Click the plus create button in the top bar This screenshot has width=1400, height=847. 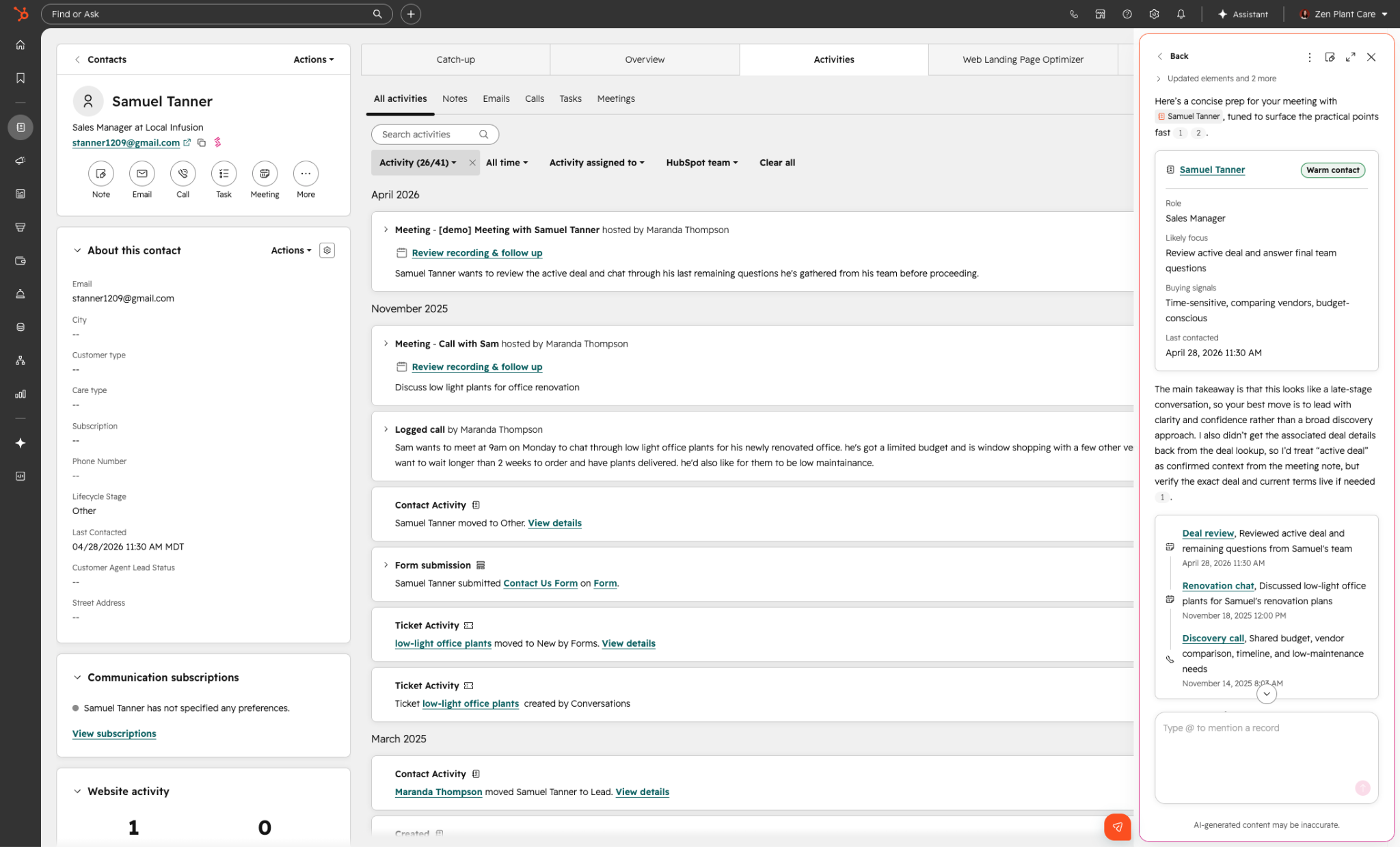411,14
